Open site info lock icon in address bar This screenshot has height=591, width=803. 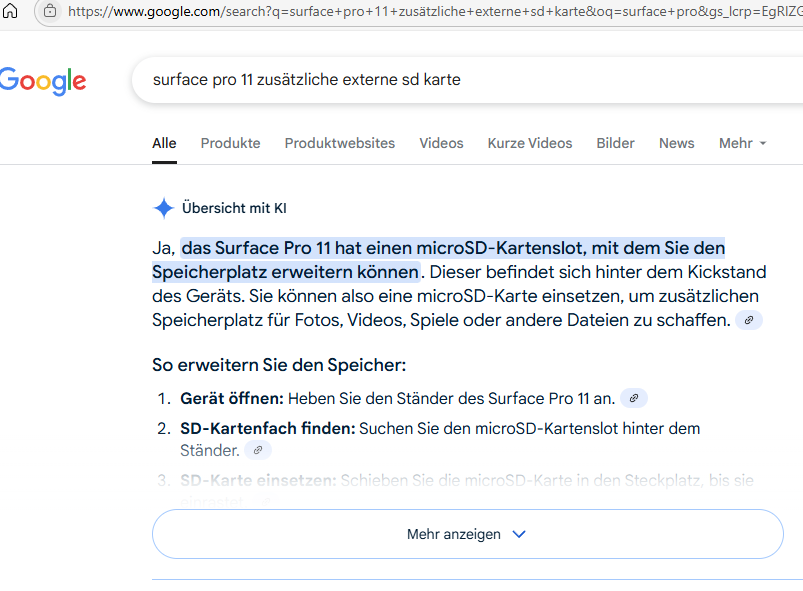[50, 10]
